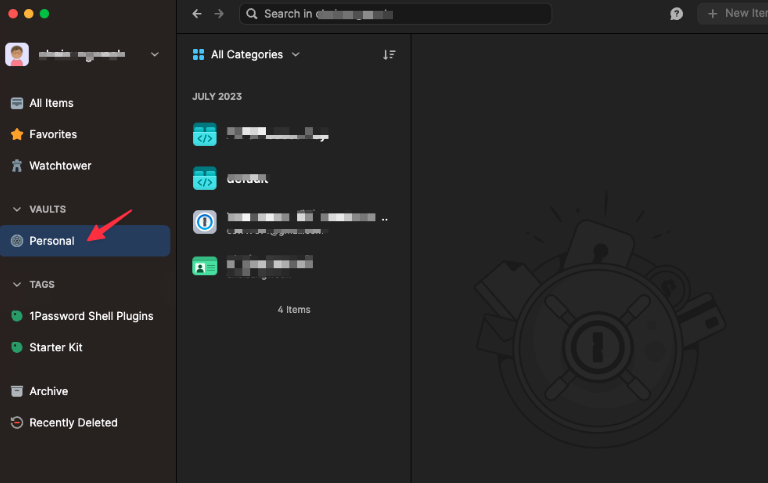Select the first API credential item icon
The height and width of the screenshot is (483, 768).
[205, 134]
